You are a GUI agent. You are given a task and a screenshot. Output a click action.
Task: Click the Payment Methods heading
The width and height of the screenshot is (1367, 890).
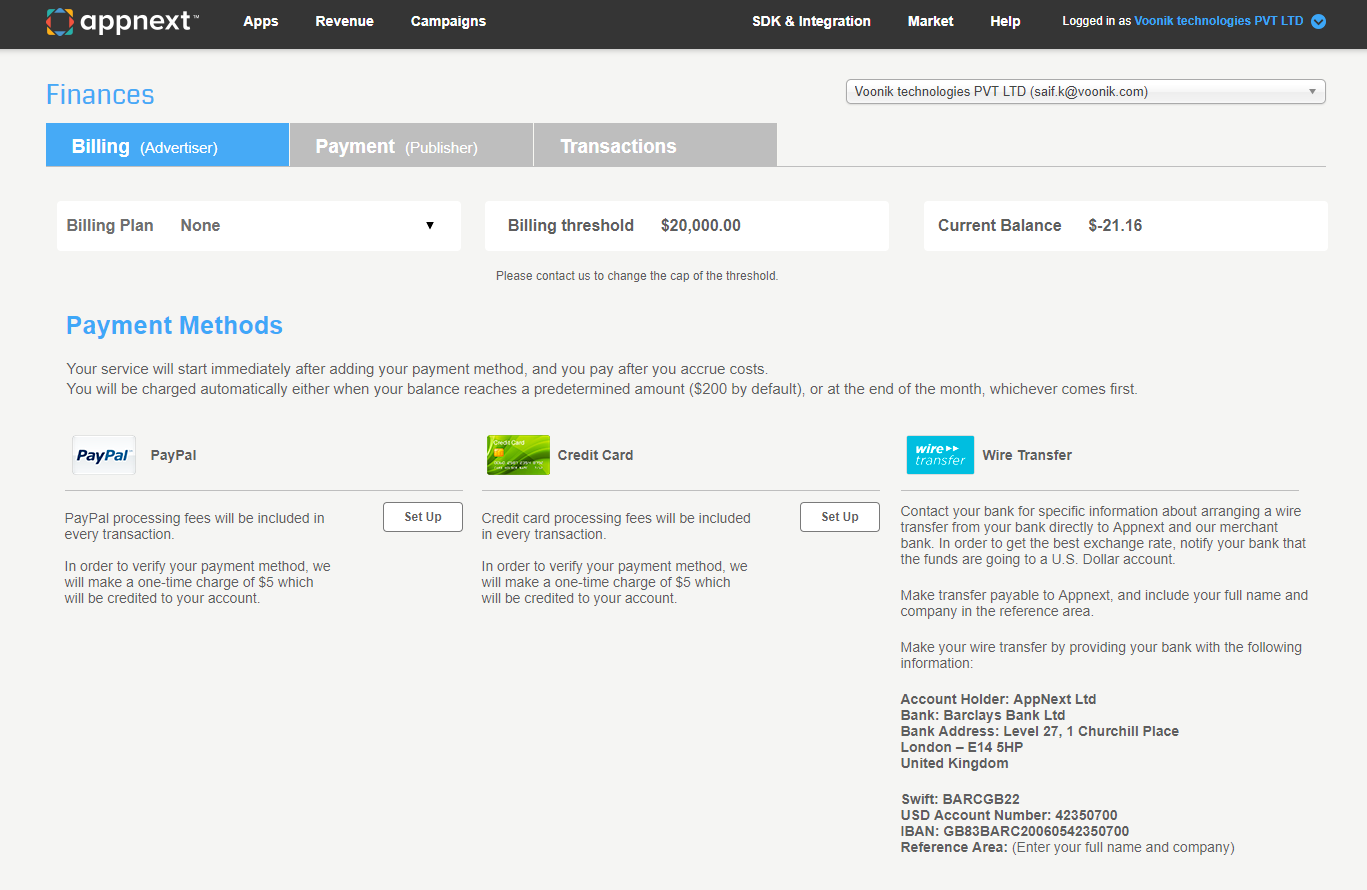tap(174, 326)
